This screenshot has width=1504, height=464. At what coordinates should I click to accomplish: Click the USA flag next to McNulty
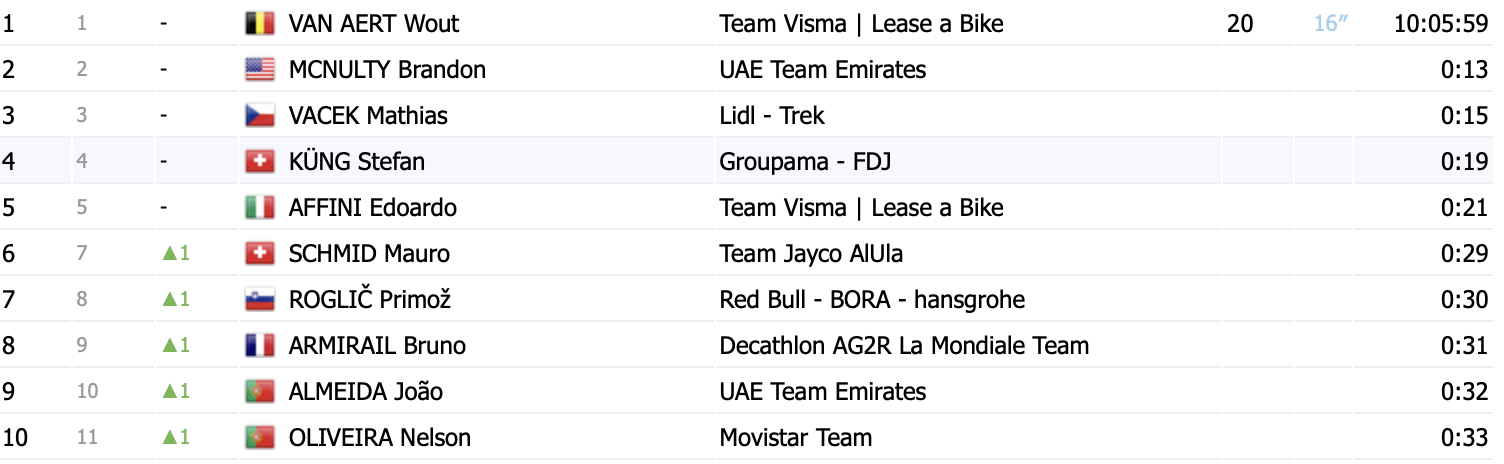point(260,69)
